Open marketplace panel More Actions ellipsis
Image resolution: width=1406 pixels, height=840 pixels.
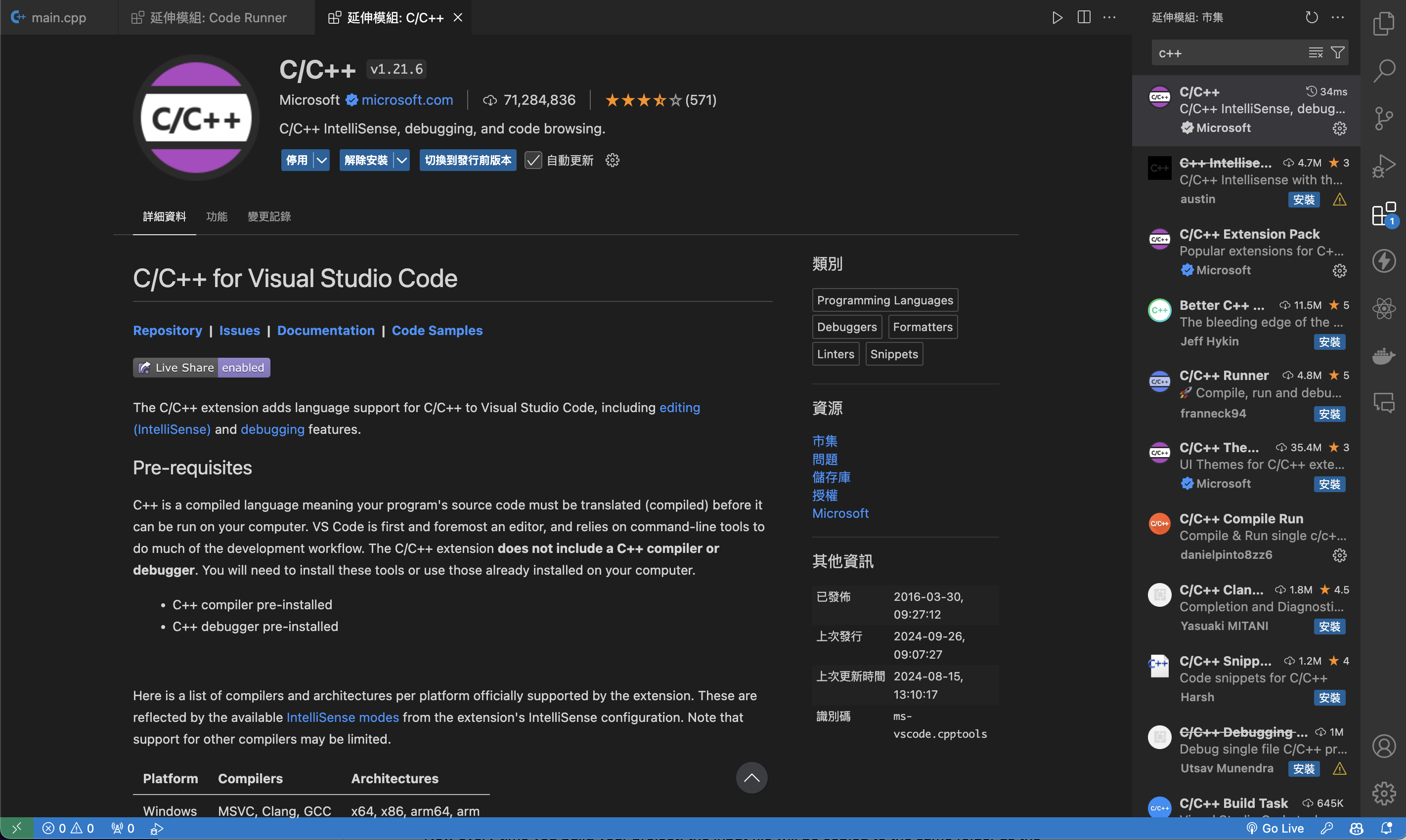pyautogui.click(x=1337, y=18)
